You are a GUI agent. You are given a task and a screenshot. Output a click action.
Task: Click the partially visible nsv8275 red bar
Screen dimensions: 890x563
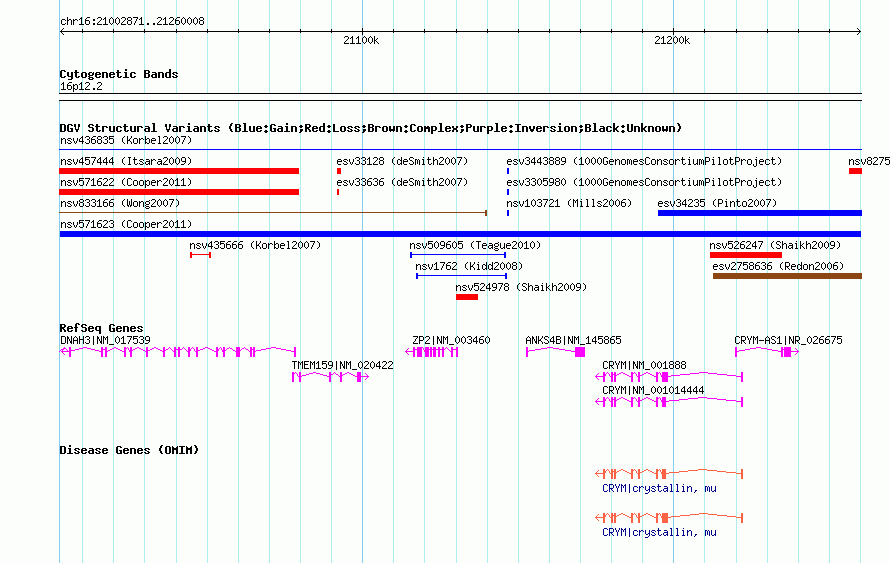point(855,171)
